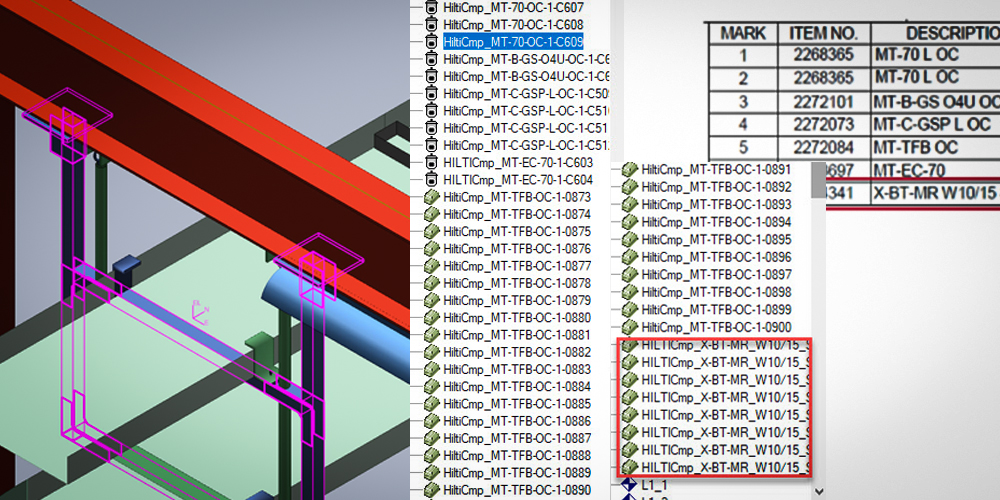This screenshot has width=1000, height=500.
Task: Click the part icon beside HiltiCmp_MT-TFB-OC-1-0883
Action: 432,369
